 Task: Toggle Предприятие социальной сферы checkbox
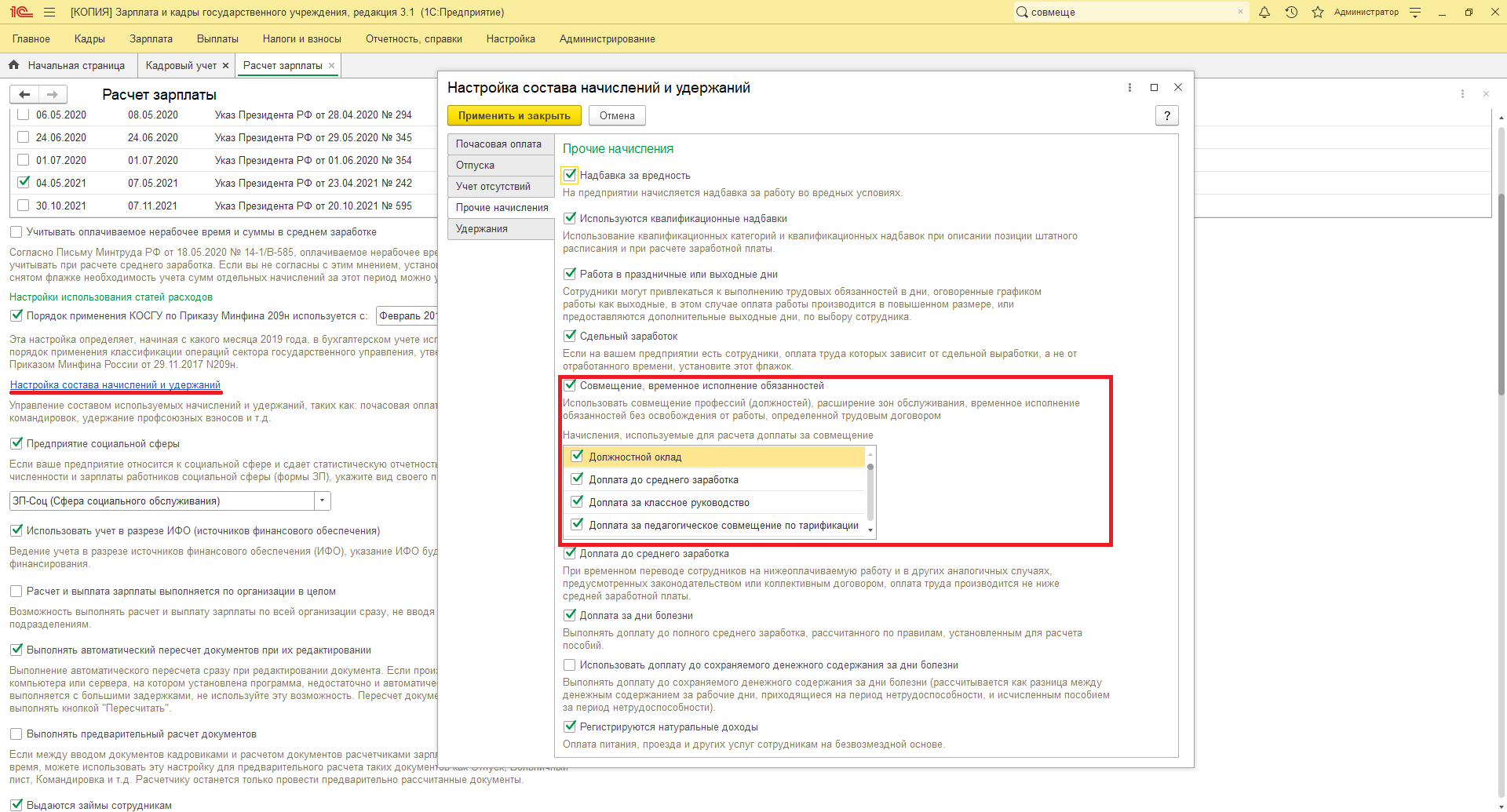[16, 443]
